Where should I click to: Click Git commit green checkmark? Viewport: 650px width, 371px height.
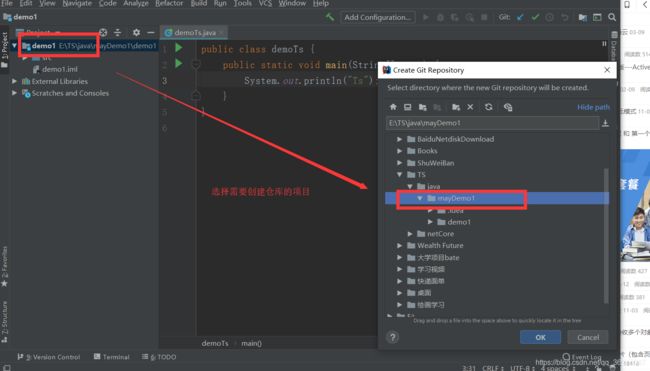(535, 17)
